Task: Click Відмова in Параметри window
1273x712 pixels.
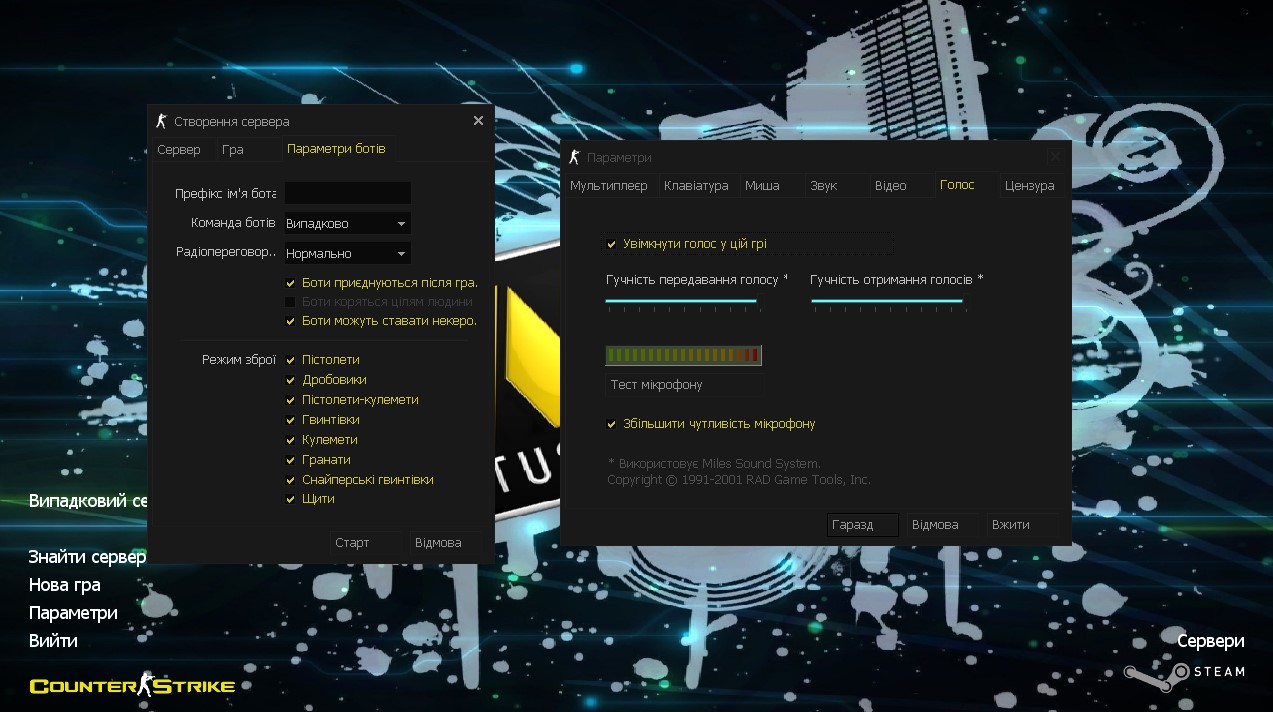Action: click(x=943, y=525)
